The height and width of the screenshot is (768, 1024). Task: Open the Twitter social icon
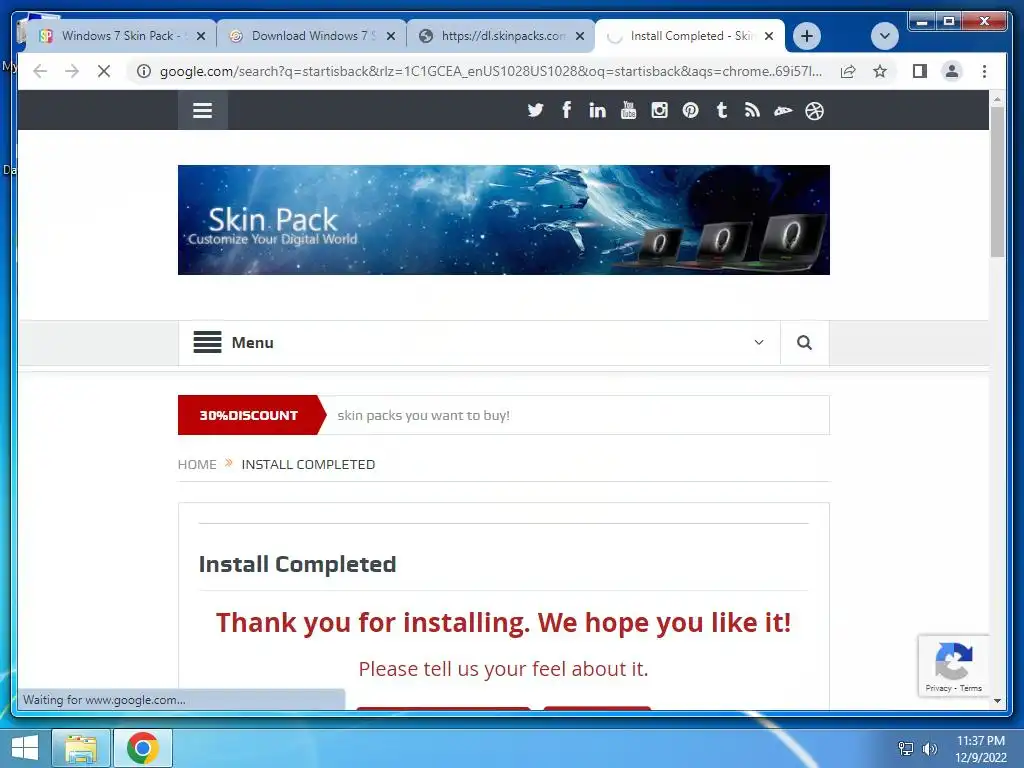coord(536,110)
